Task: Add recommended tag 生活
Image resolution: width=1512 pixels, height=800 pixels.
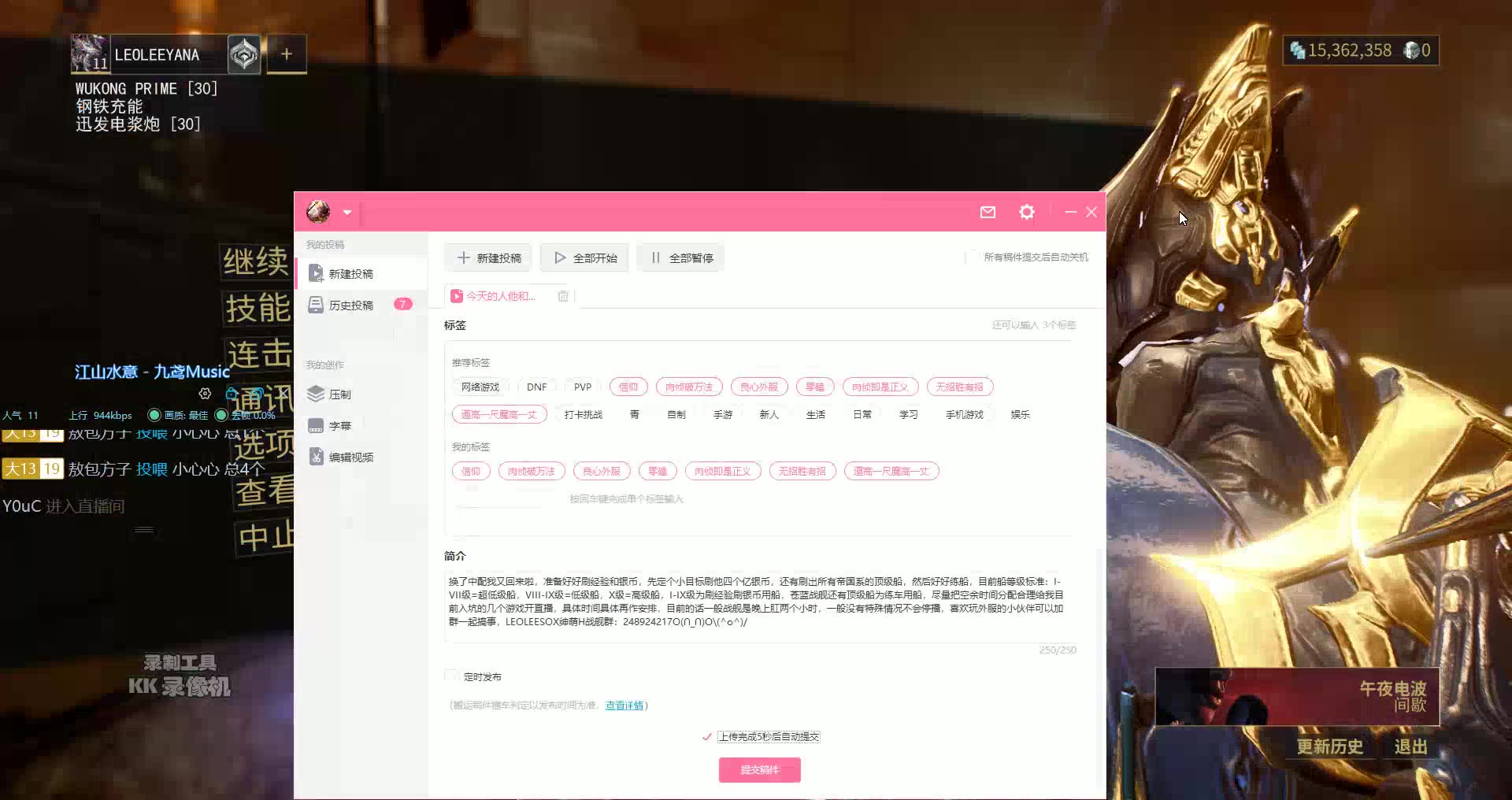Action: [816, 414]
